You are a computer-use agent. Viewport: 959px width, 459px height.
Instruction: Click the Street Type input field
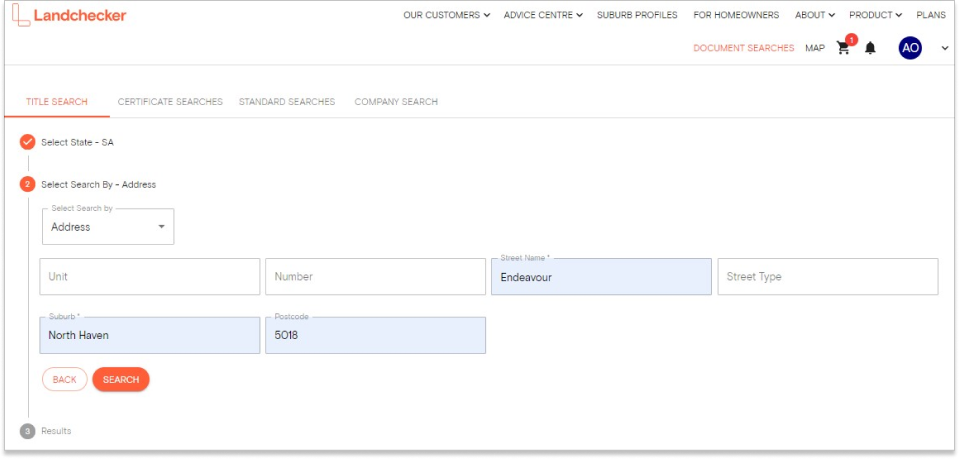tap(828, 277)
